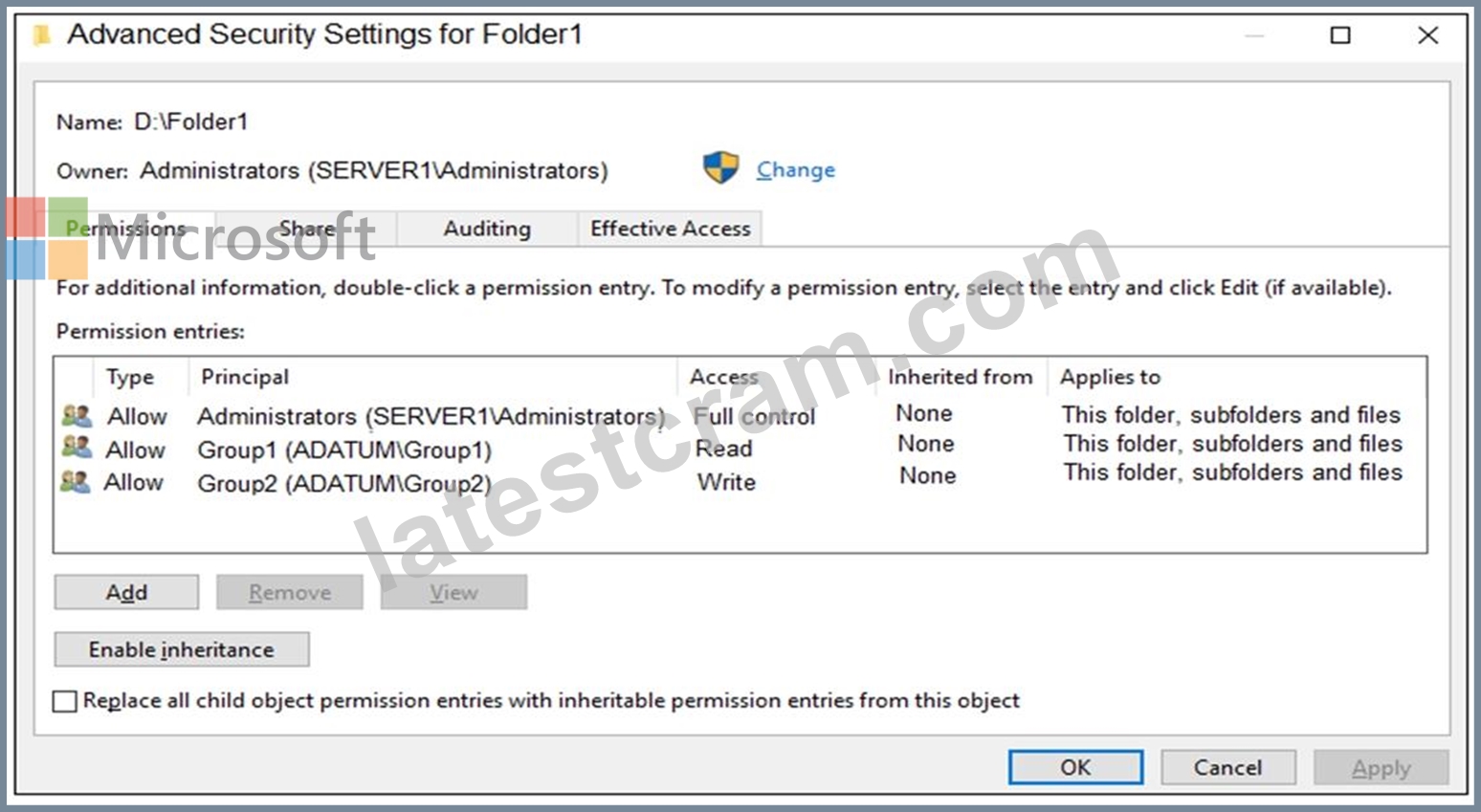Image resolution: width=1481 pixels, height=812 pixels.
Task: Click the folder icon in the title bar
Action: coord(42,35)
